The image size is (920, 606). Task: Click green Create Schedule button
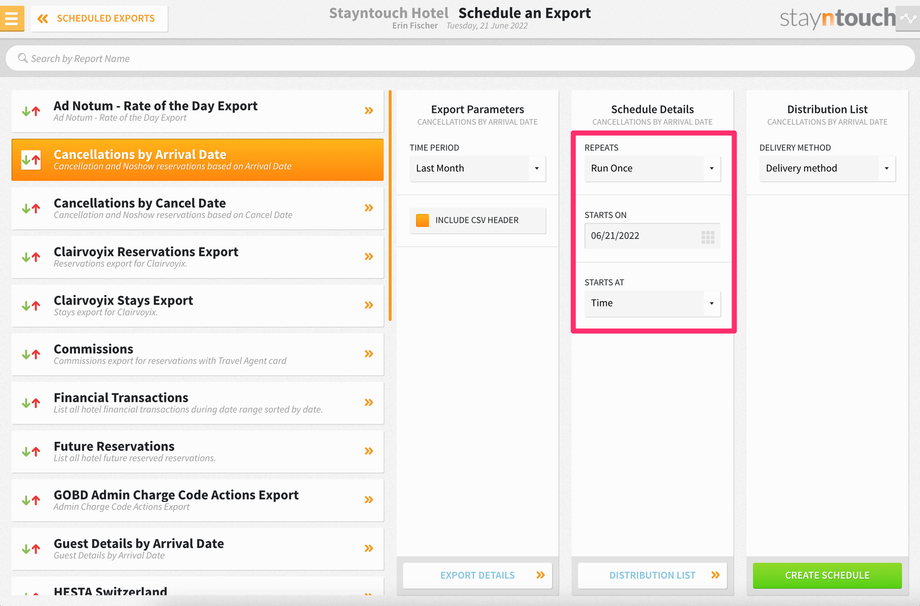(x=827, y=575)
